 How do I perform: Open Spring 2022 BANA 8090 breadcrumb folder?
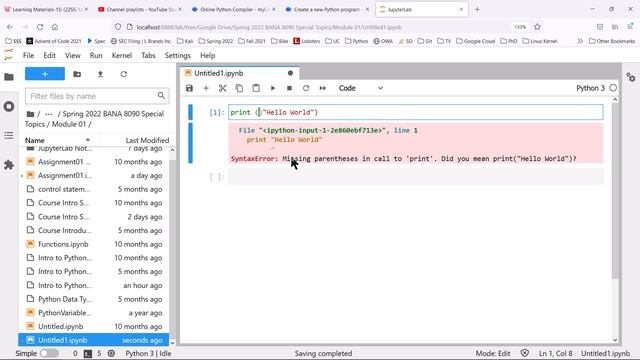point(113,114)
